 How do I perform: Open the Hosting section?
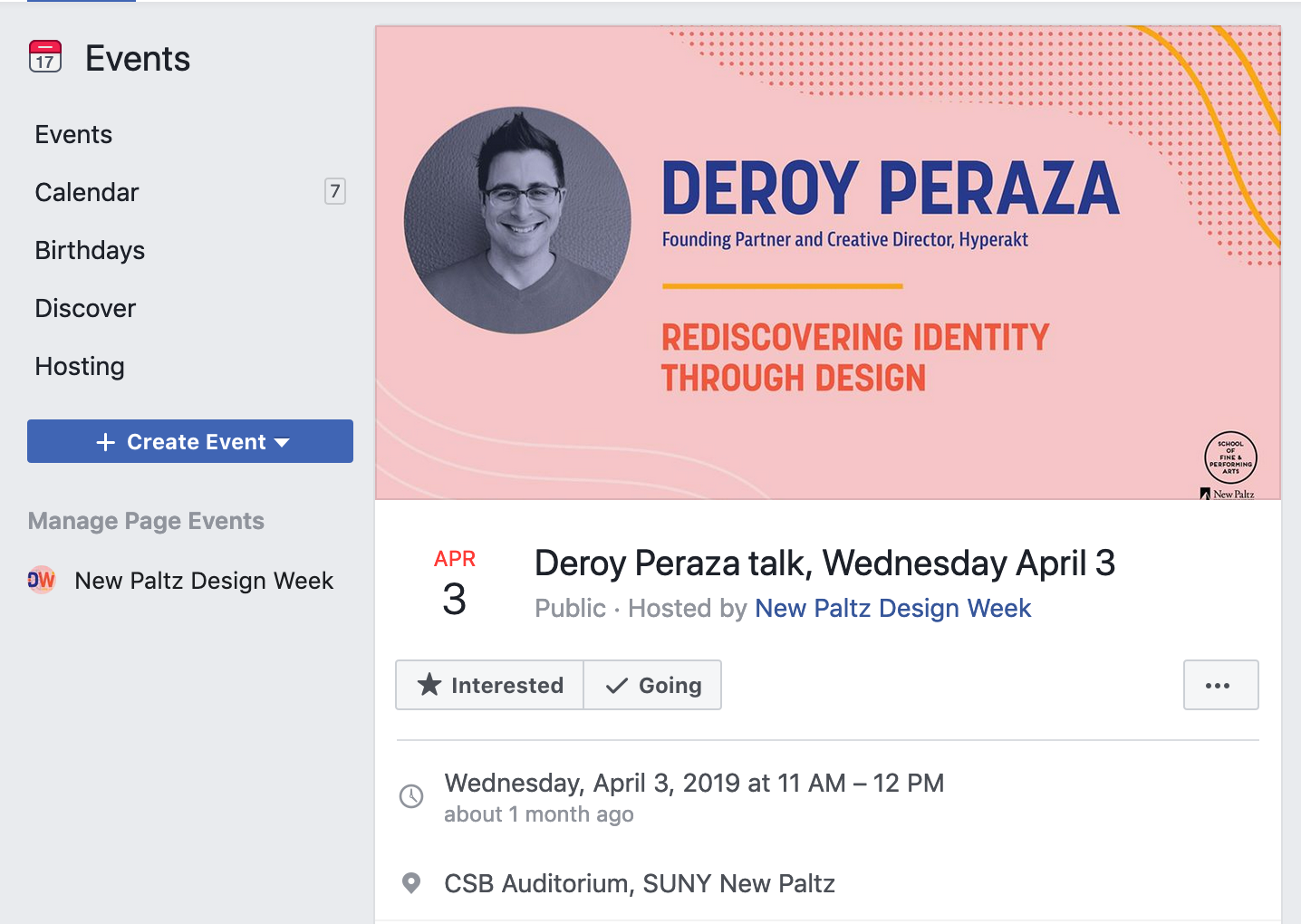80,366
